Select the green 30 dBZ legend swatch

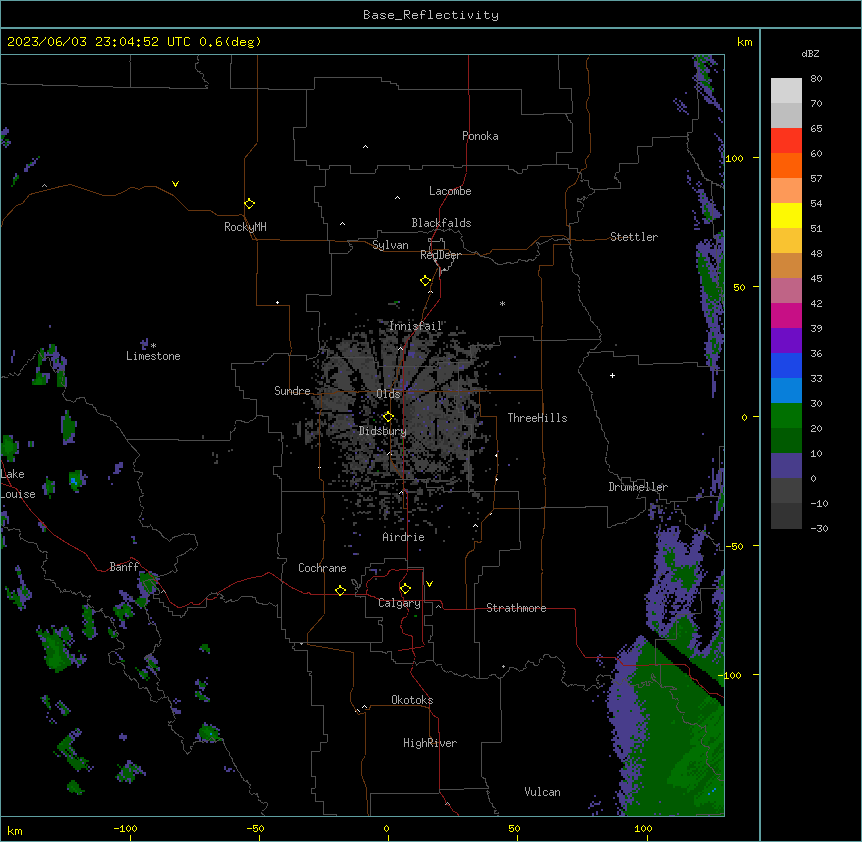(x=786, y=416)
